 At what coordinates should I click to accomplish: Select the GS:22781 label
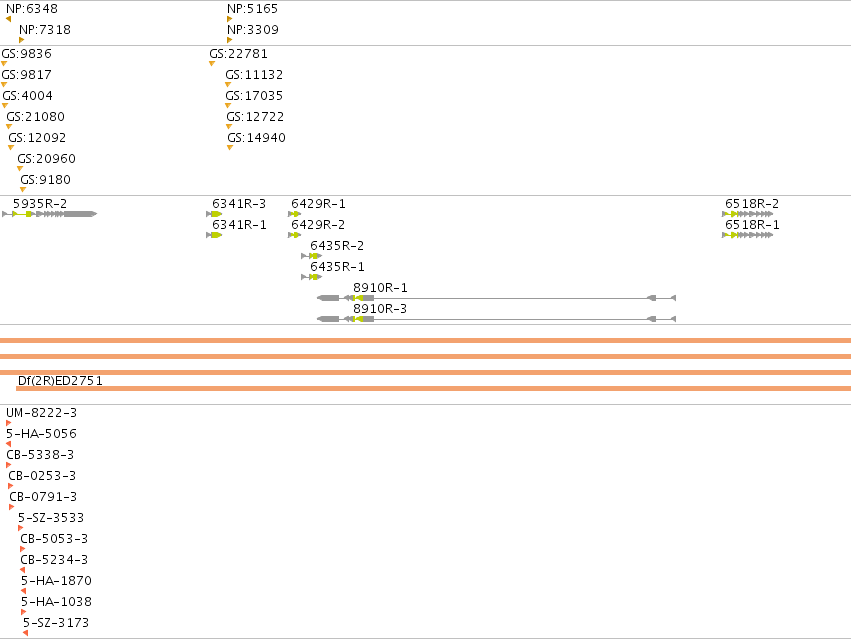click(238, 54)
